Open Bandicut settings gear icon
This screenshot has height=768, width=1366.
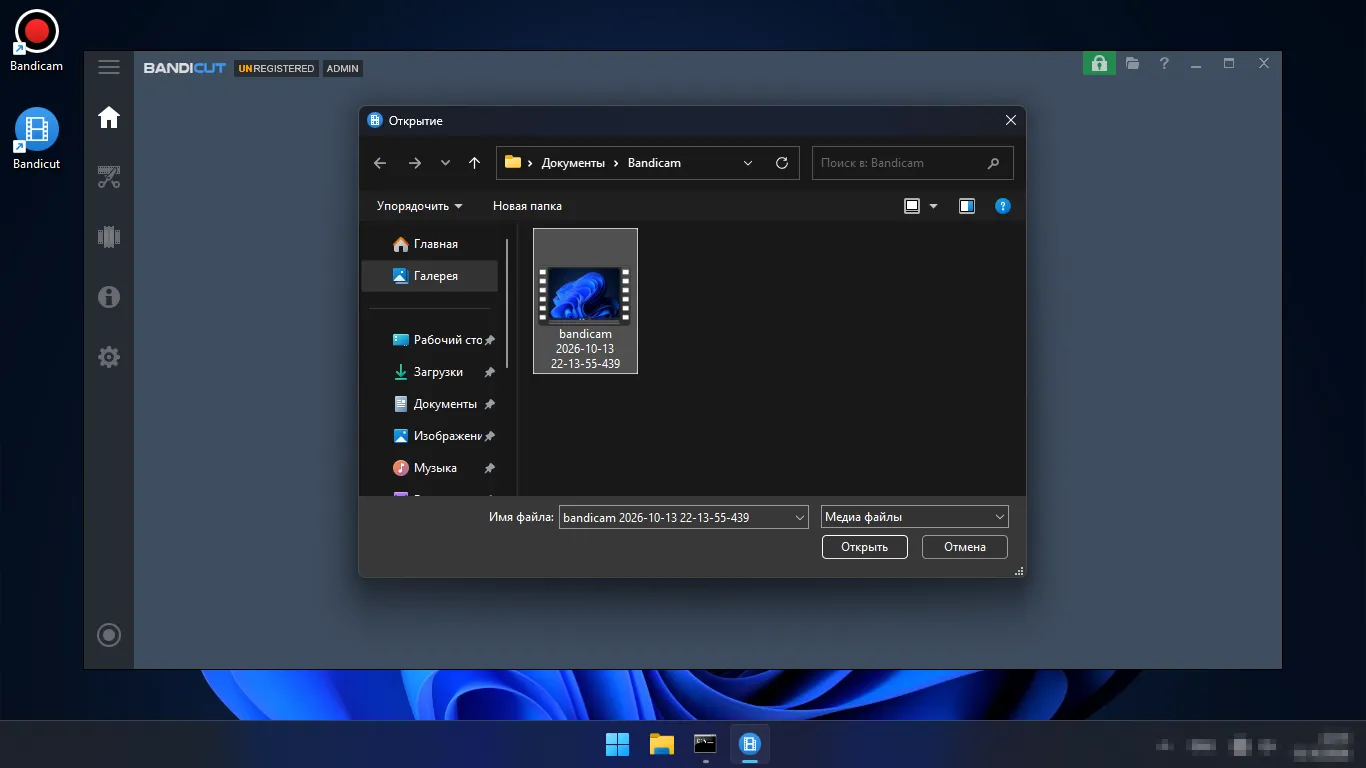tap(109, 357)
